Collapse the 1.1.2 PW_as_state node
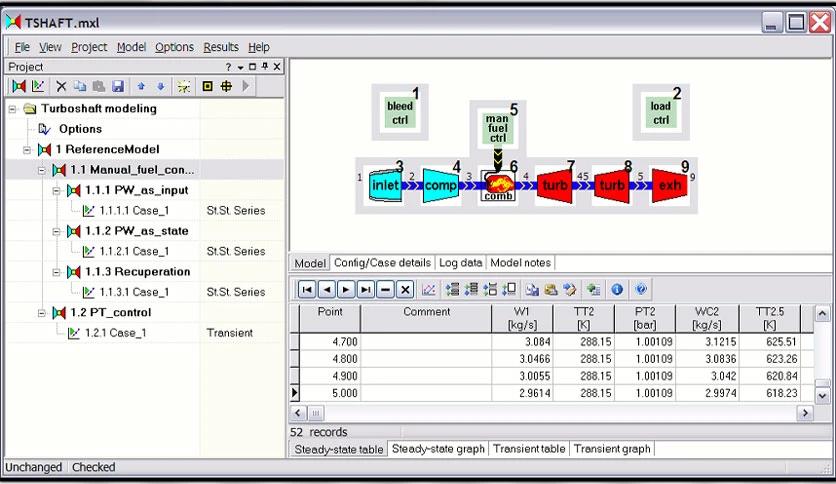Image resolution: width=836 pixels, height=484 pixels. (x=56, y=231)
